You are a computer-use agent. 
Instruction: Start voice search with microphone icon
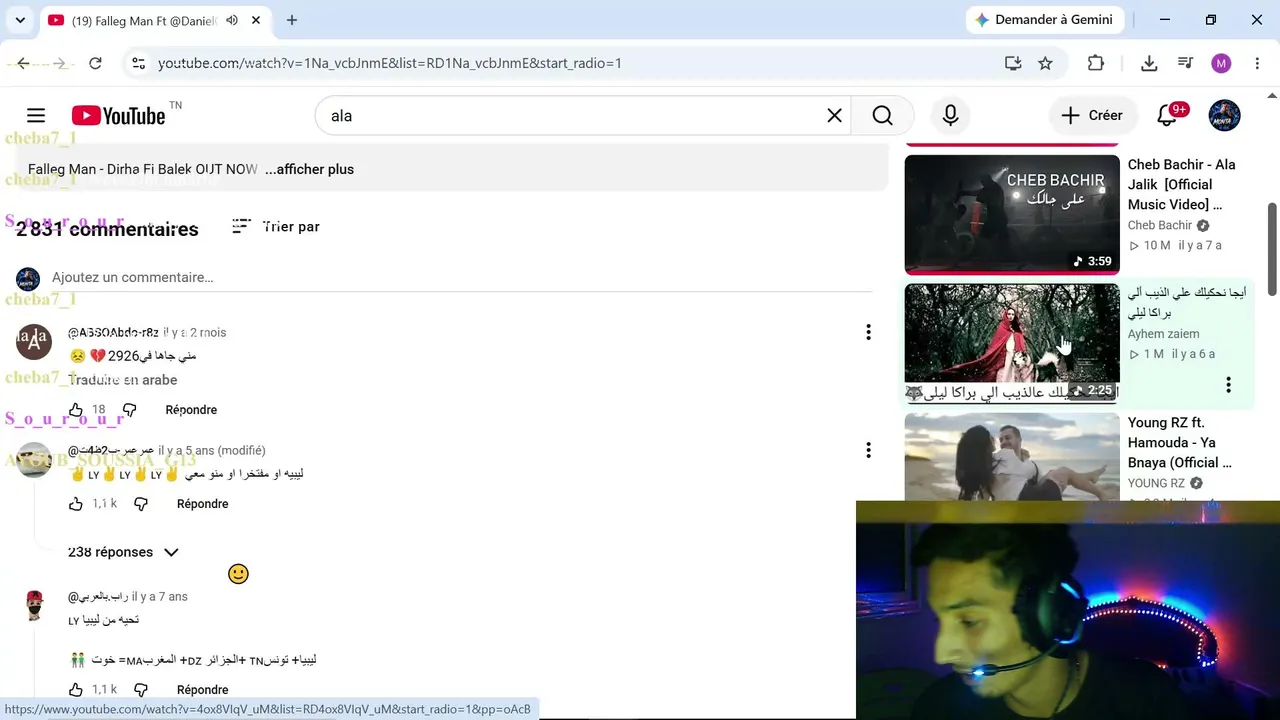click(950, 116)
